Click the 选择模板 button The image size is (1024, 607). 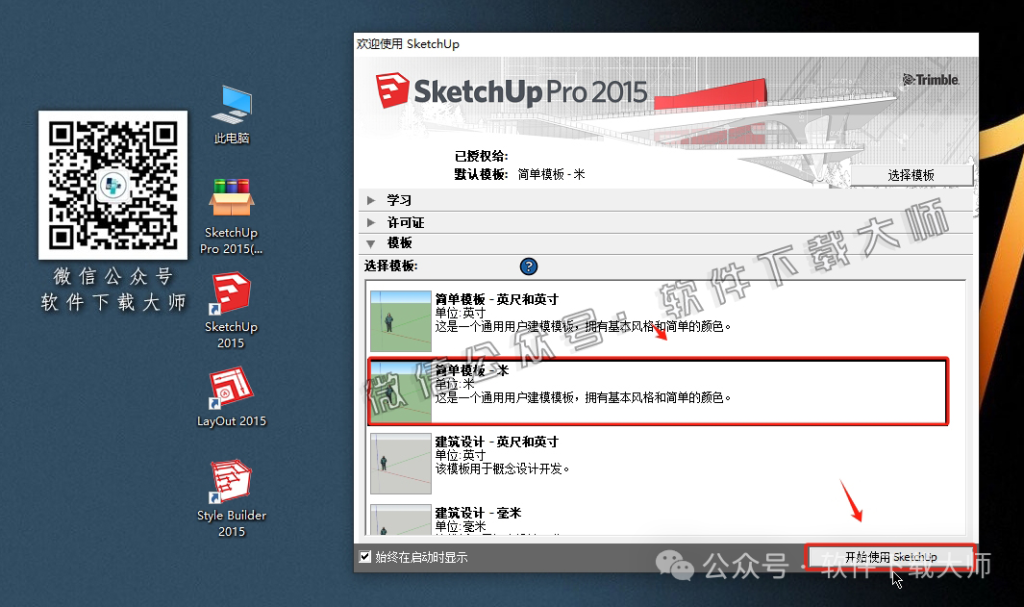[911, 172]
